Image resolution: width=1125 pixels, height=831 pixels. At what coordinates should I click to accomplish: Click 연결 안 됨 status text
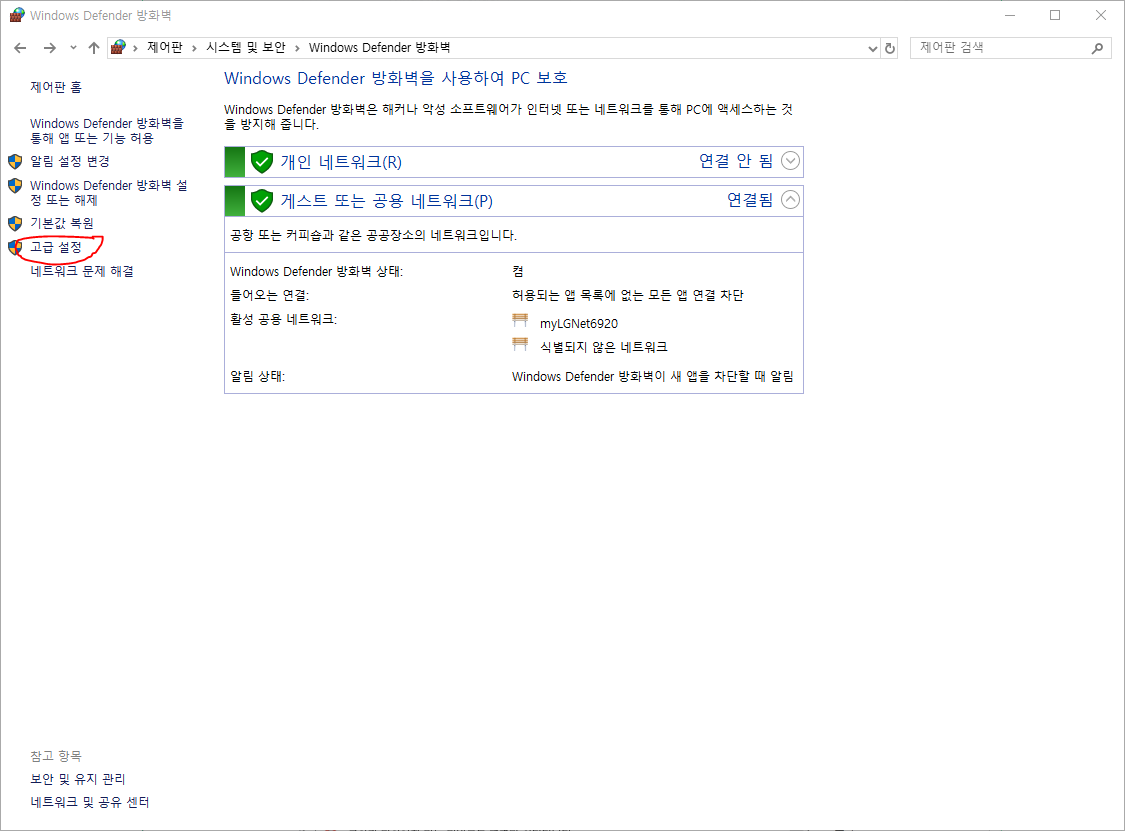[x=736, y=161]
